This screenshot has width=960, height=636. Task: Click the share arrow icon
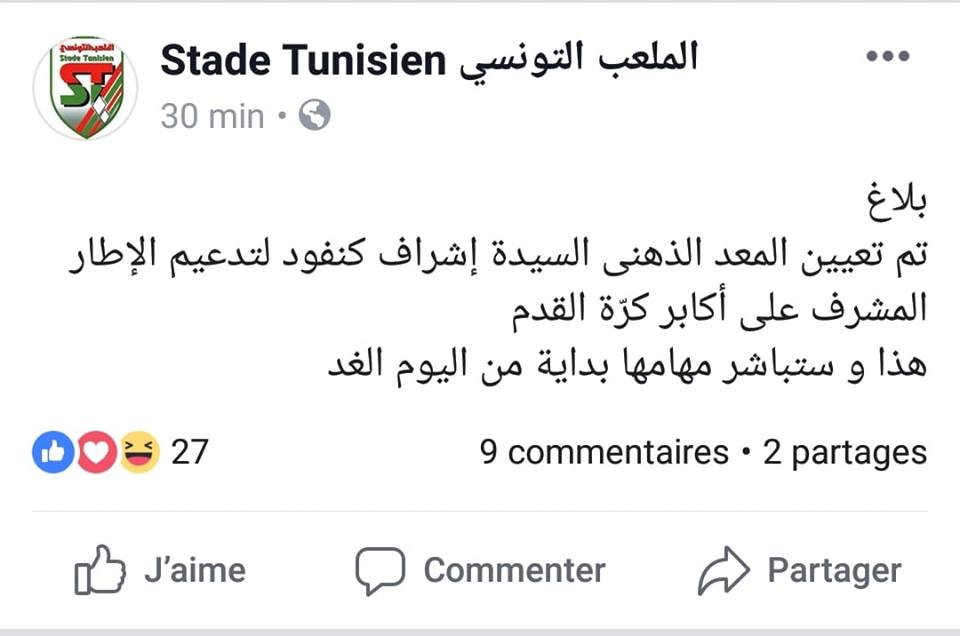click(x=724, y=571)
